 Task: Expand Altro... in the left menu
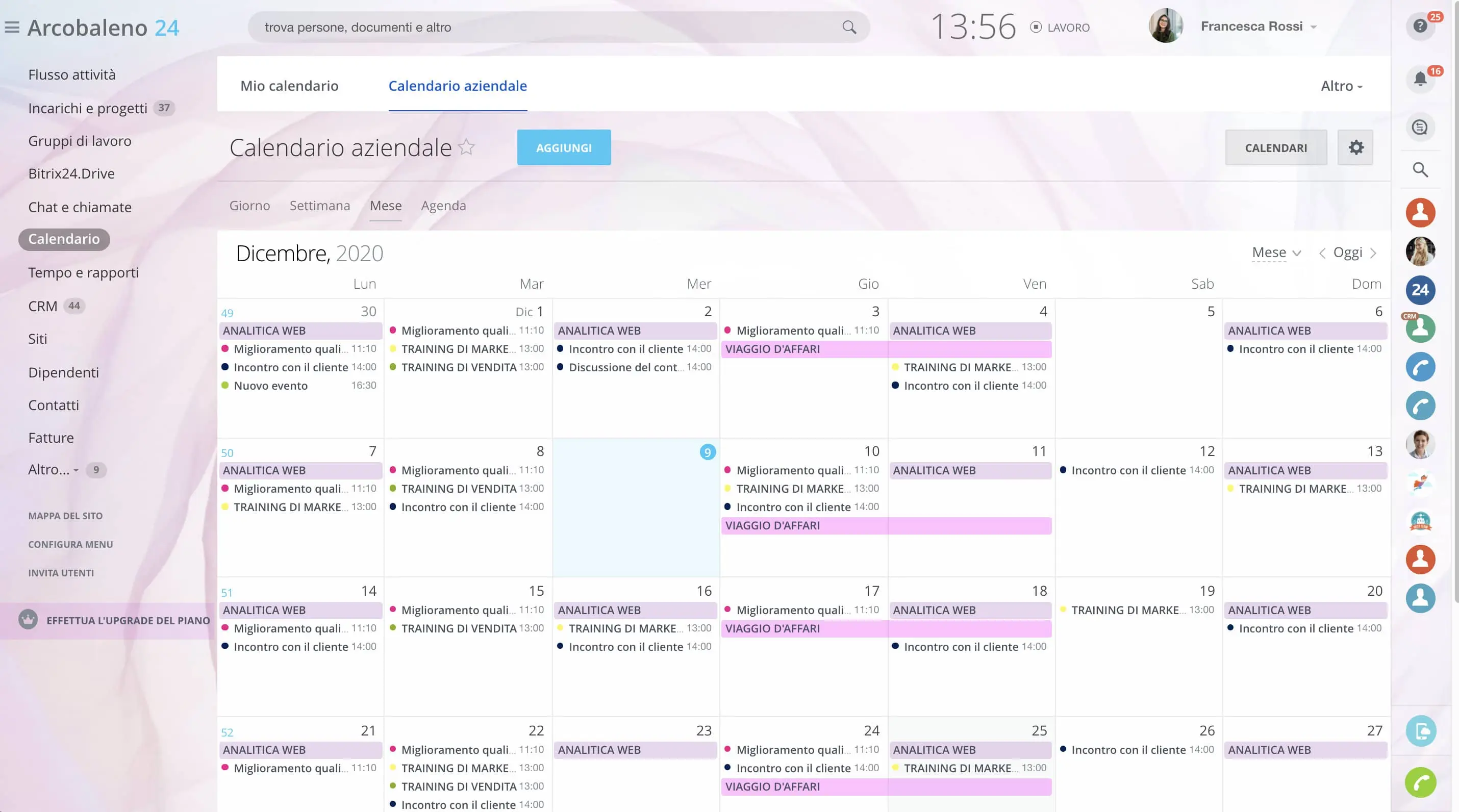pos(53,469)
